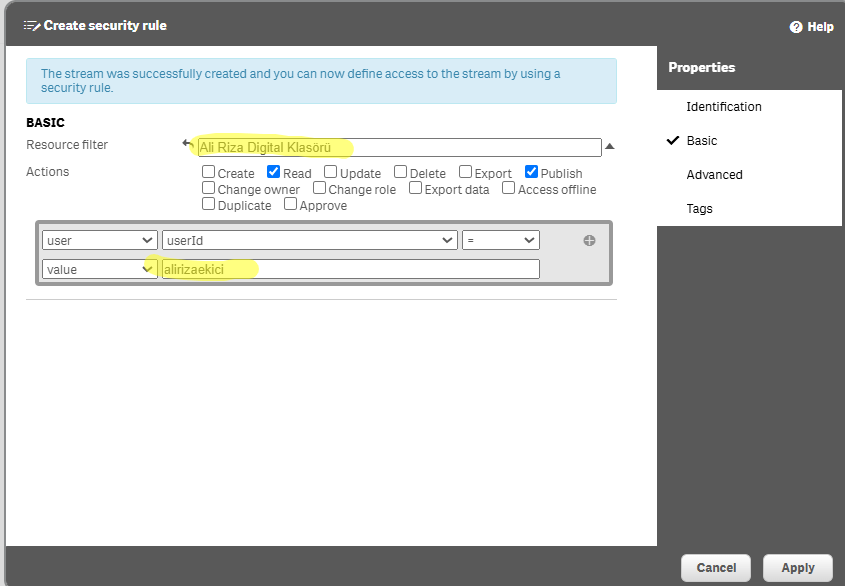Select Identification in the Properties panel
Screen dimensions: 845x586
(x=723, y=107)
